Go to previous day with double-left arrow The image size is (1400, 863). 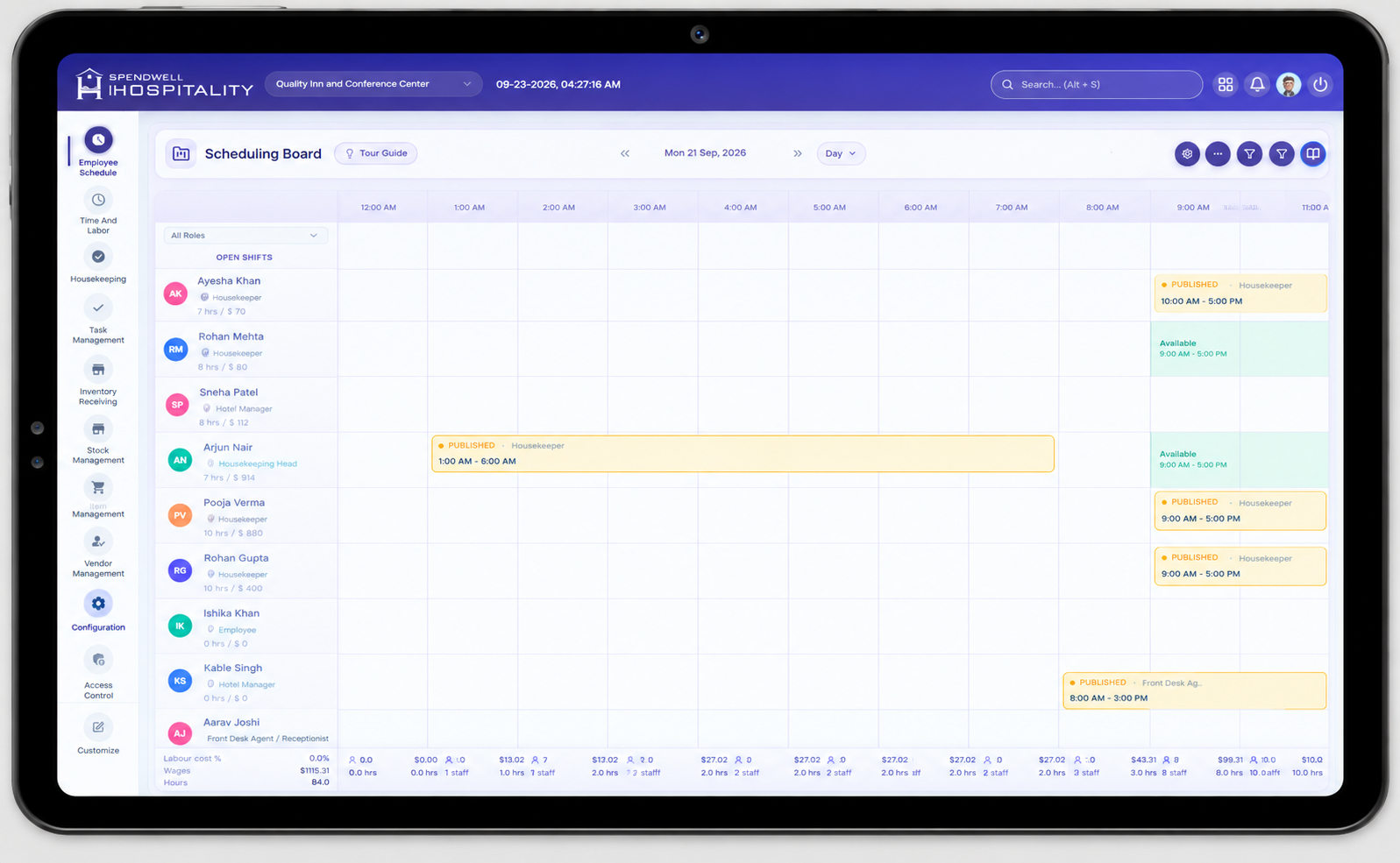pyautogui.click(x=625, y=153)
